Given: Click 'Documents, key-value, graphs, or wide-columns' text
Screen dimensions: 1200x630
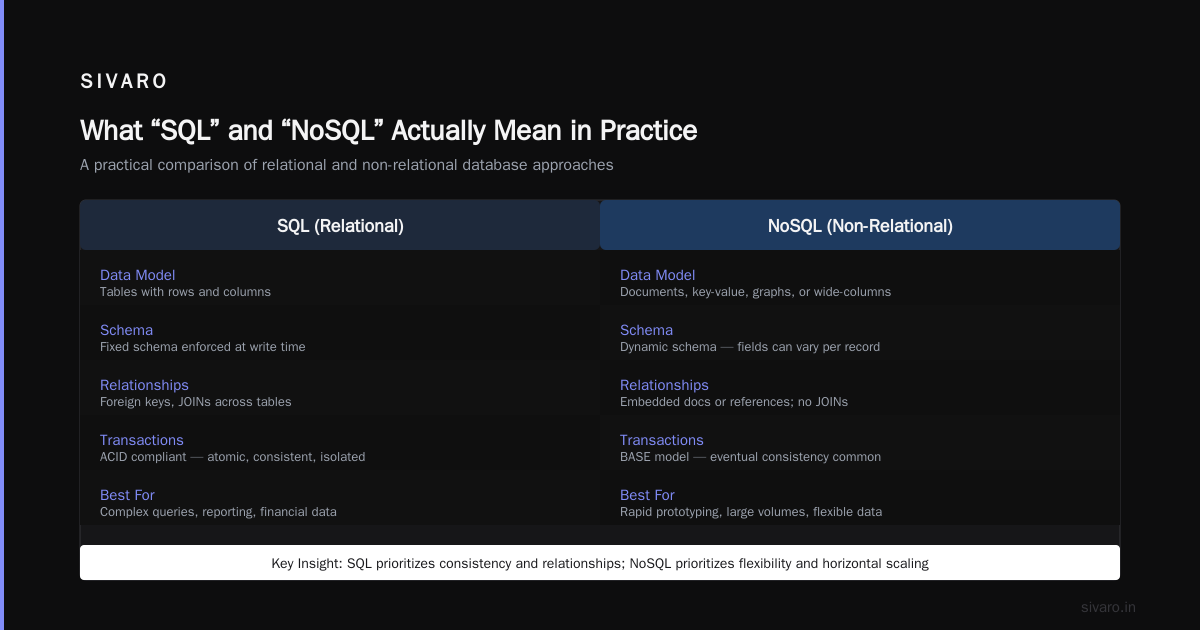Looking at the screenshot, I should point(755,292).
